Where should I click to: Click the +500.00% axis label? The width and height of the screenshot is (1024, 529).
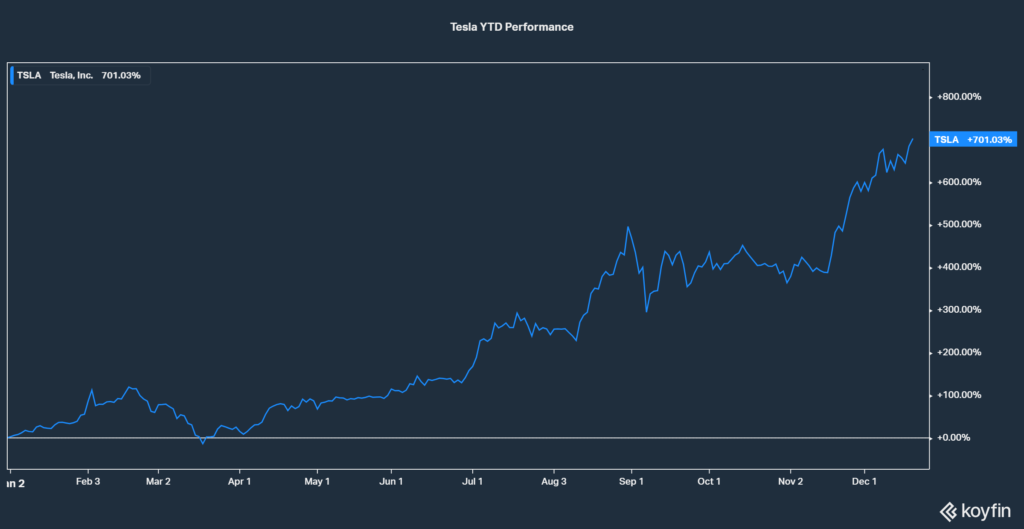point(959,225)
